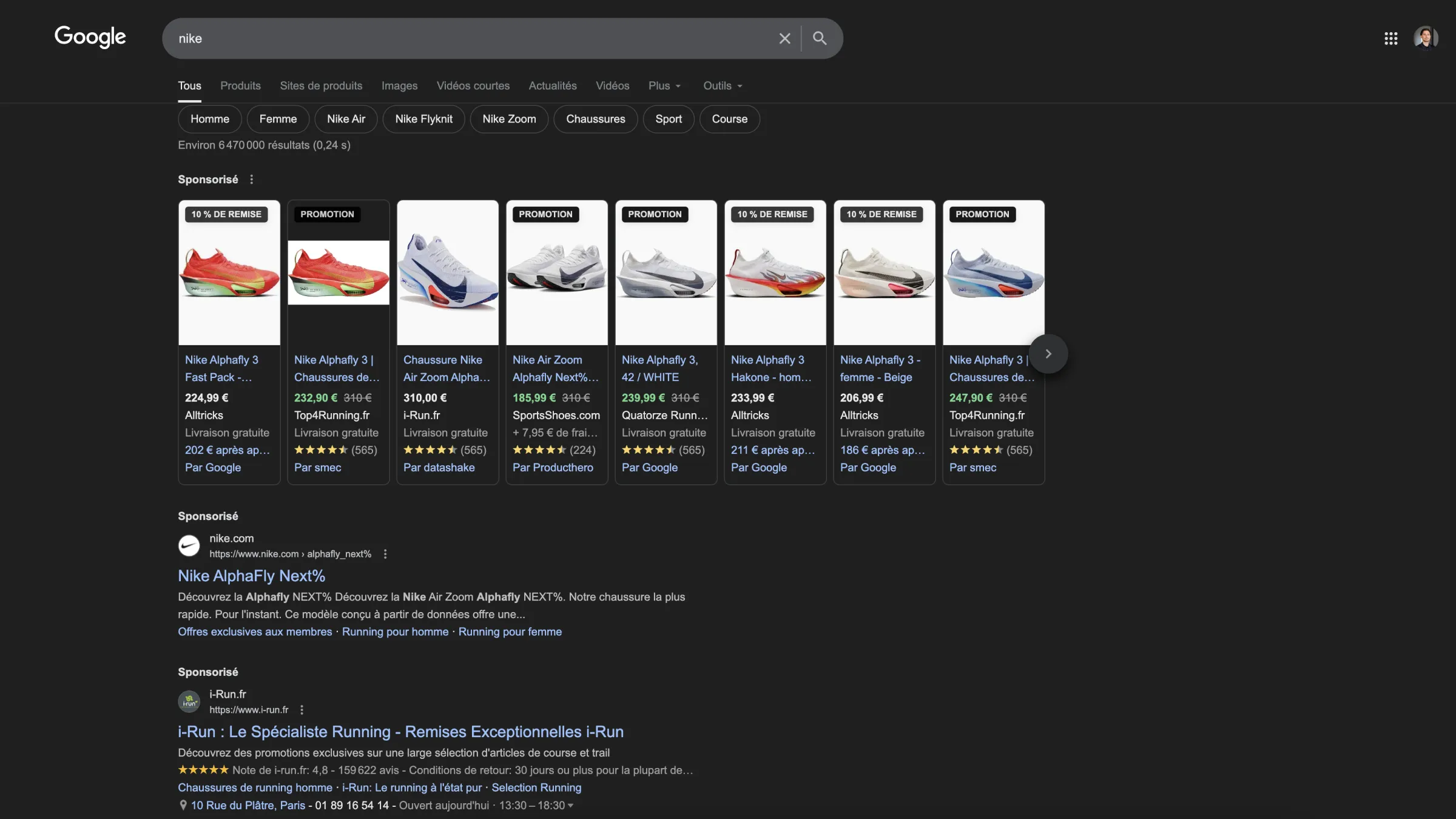The width and height of the screenshot is (1456, 819).
Task: Click three-dot menu beside top Sponsorisé label
Action: click(x=251, y=180)
